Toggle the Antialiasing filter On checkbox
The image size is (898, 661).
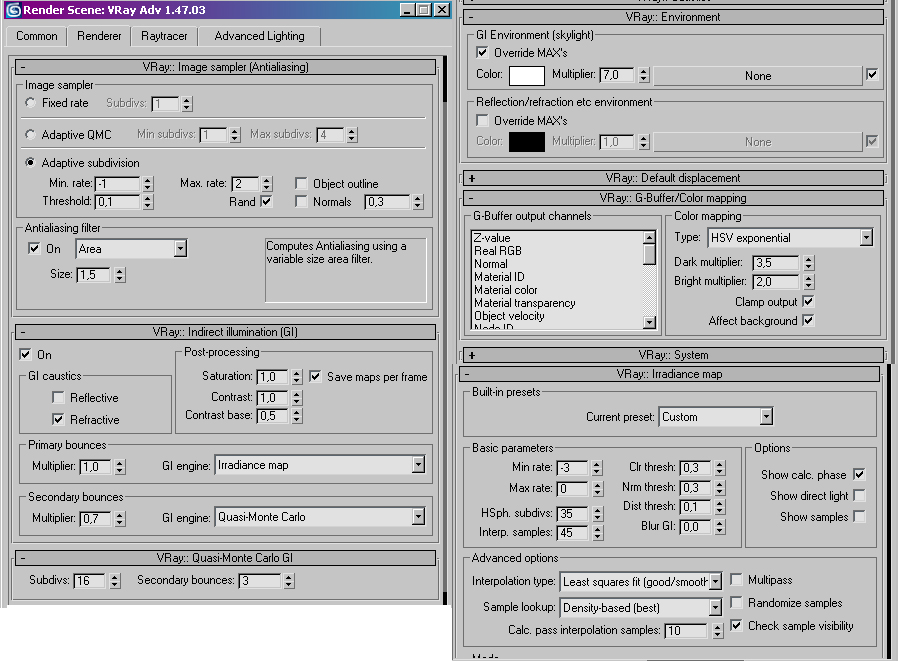click(34, 249)
